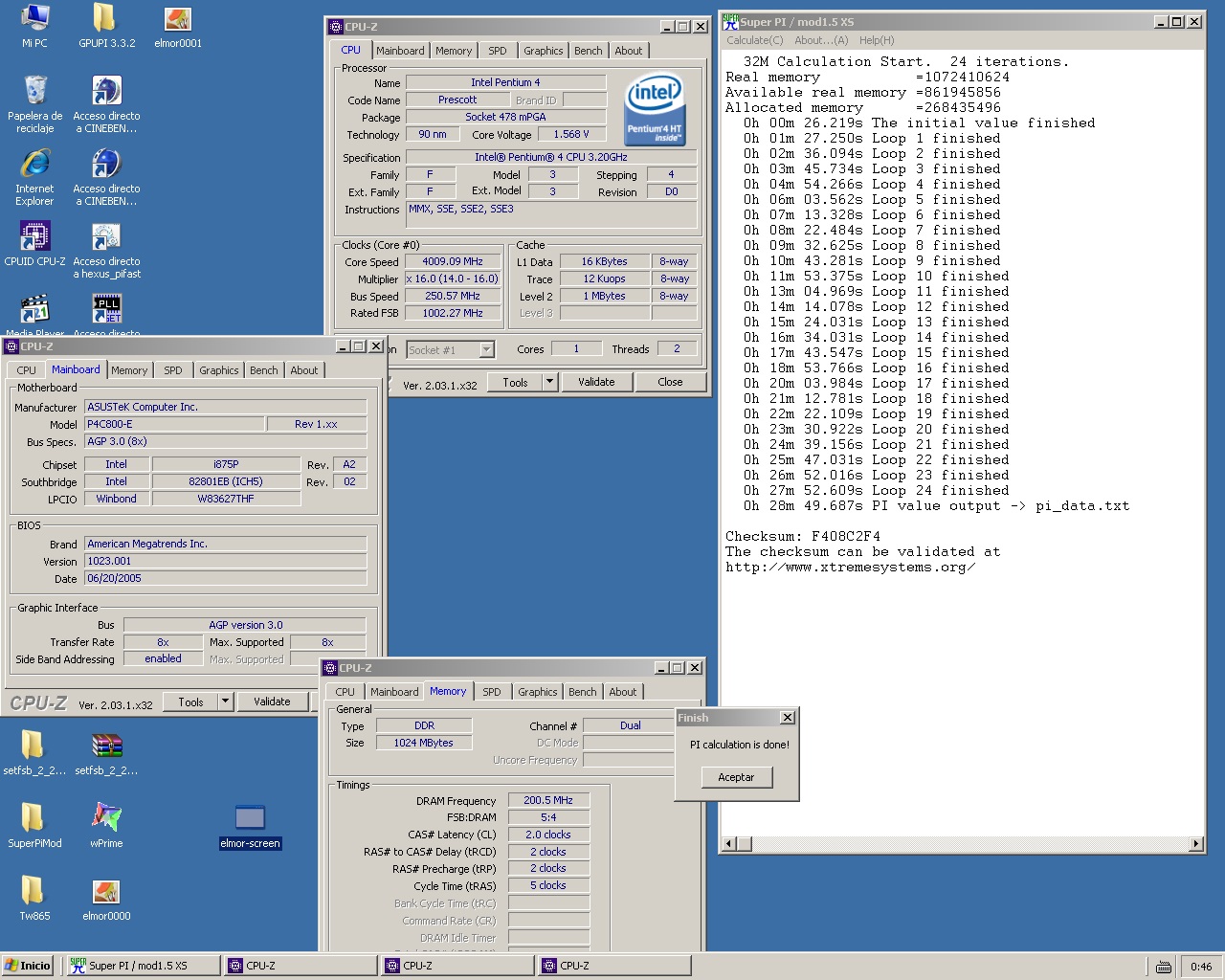This screenshot has height=980, width=1225.
Task: Select CPU tab in the CPU-Z Mainboard window
Action: tap(27, 370)
